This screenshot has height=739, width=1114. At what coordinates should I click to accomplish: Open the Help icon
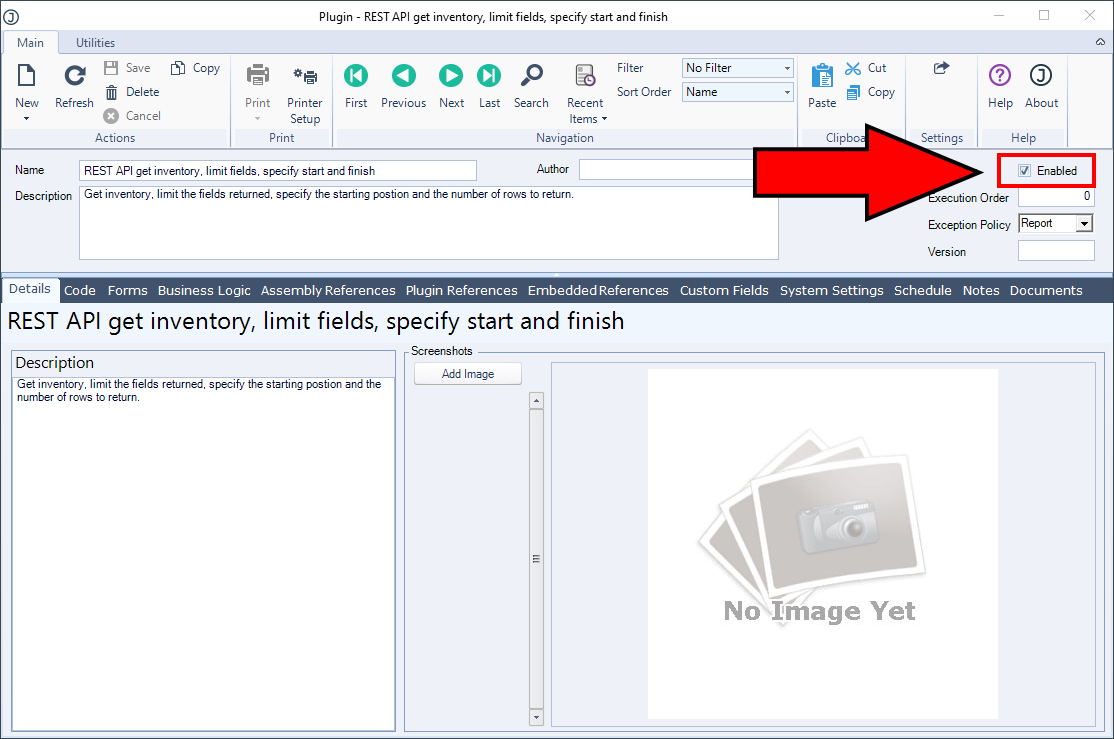(1000, 77)
